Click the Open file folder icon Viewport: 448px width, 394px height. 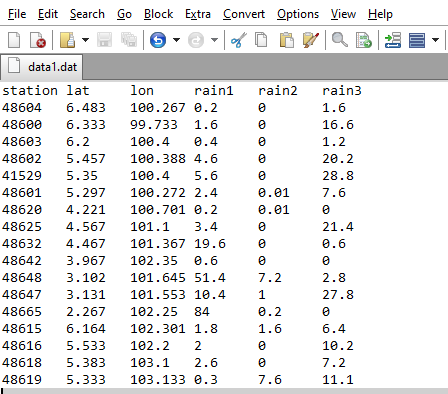pyautogui.click(x=68, y=40)
